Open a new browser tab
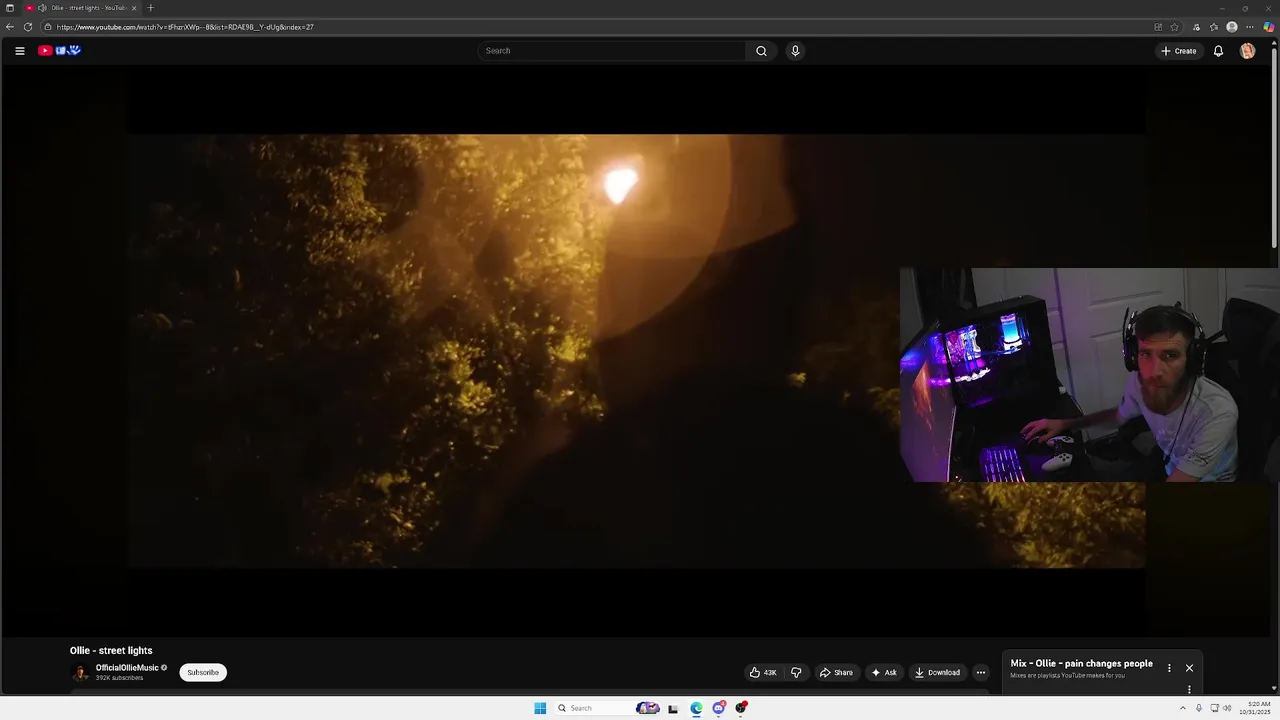 pyautogui.click(x=151, y=8)
